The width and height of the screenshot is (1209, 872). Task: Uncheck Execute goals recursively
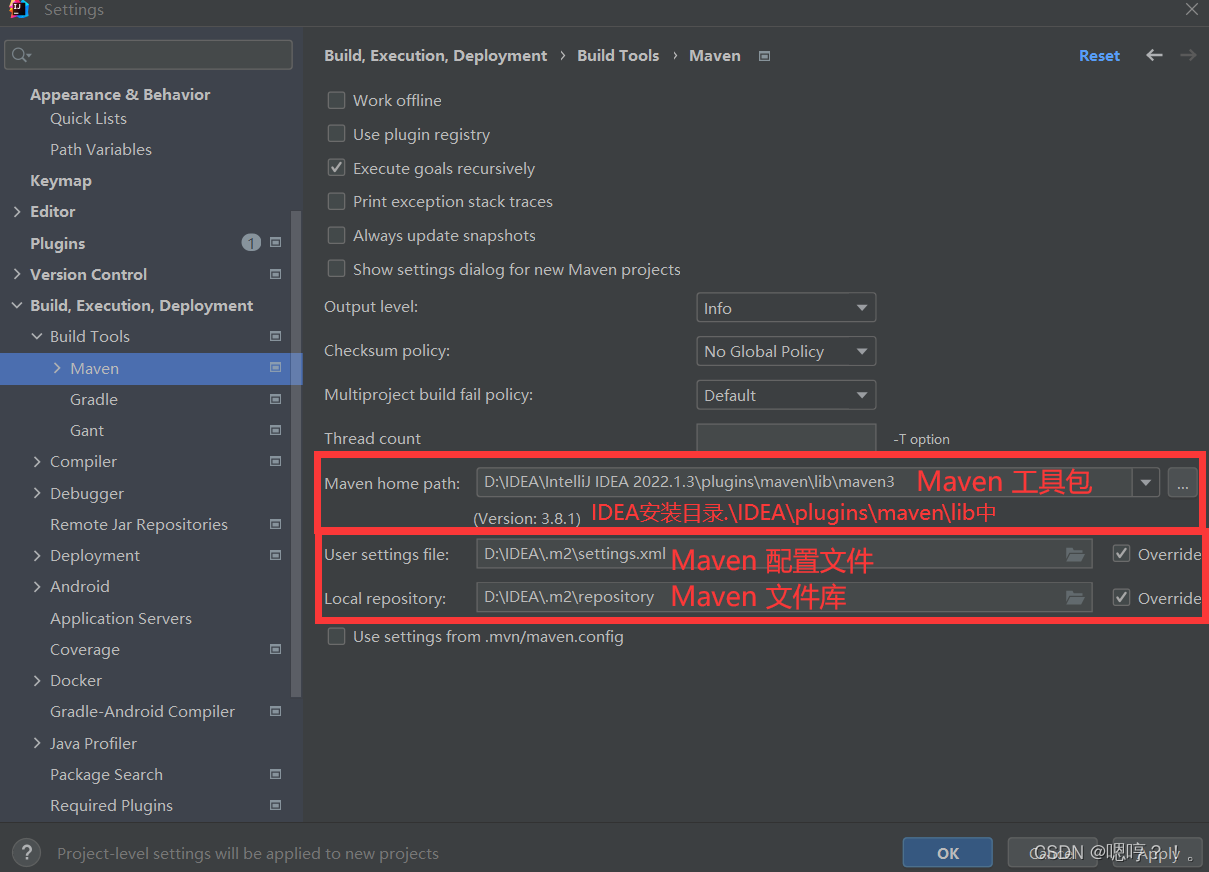(x=337, y=168)
